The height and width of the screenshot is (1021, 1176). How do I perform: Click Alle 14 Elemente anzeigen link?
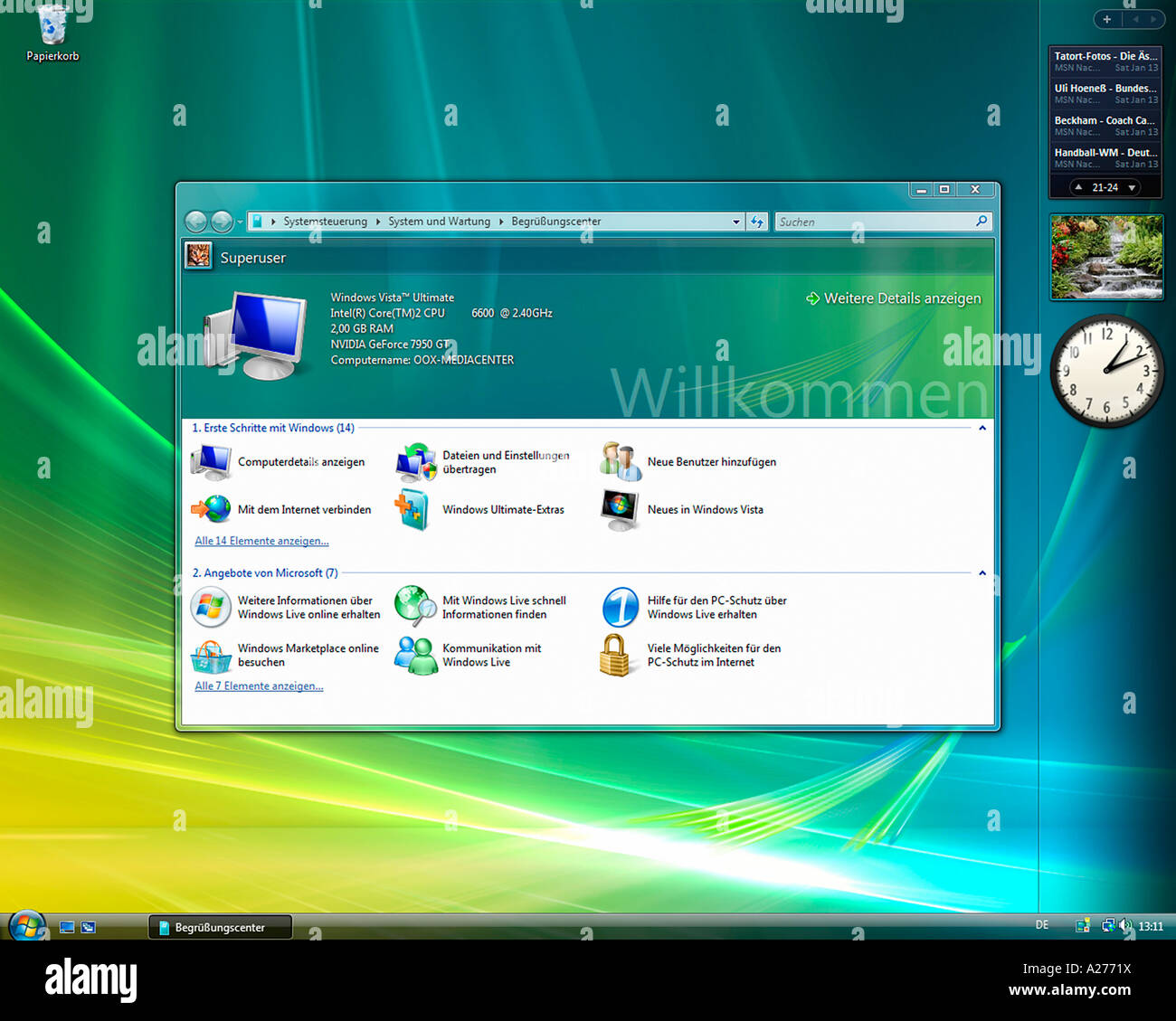click(x=261, y=541)
